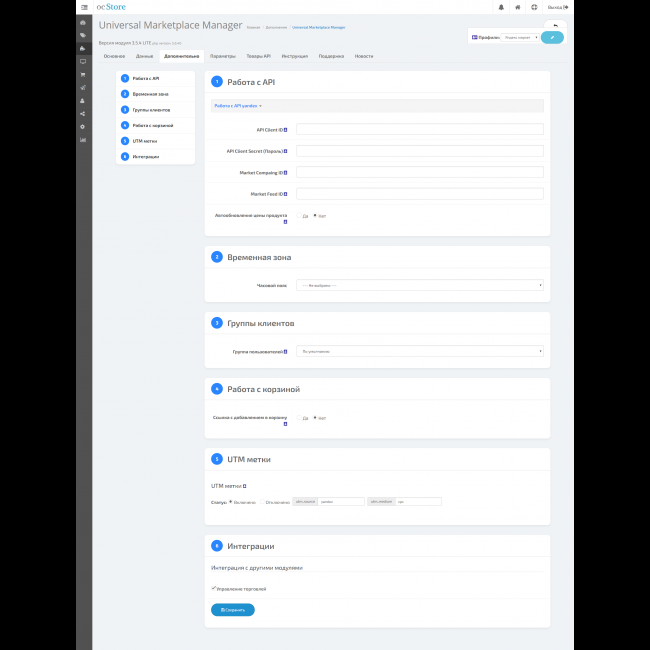
Task: Click the Сохранить button
Action: (232, 609)
